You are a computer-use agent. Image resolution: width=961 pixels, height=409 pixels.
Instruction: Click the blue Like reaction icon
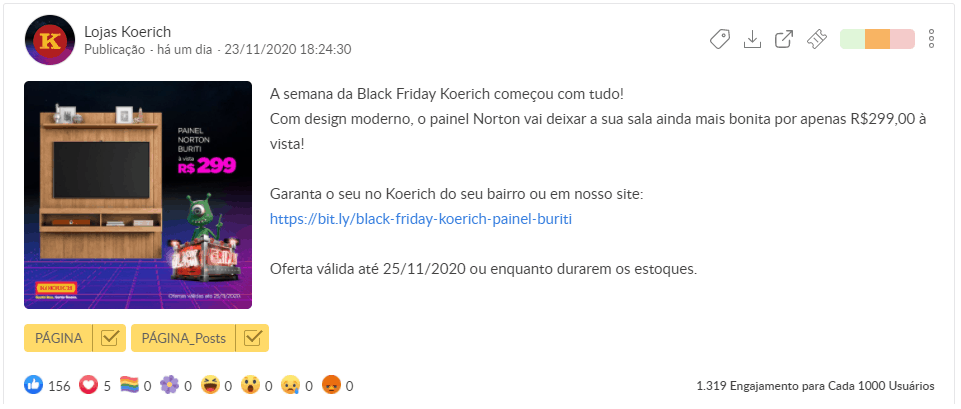(x=33, y=385)
